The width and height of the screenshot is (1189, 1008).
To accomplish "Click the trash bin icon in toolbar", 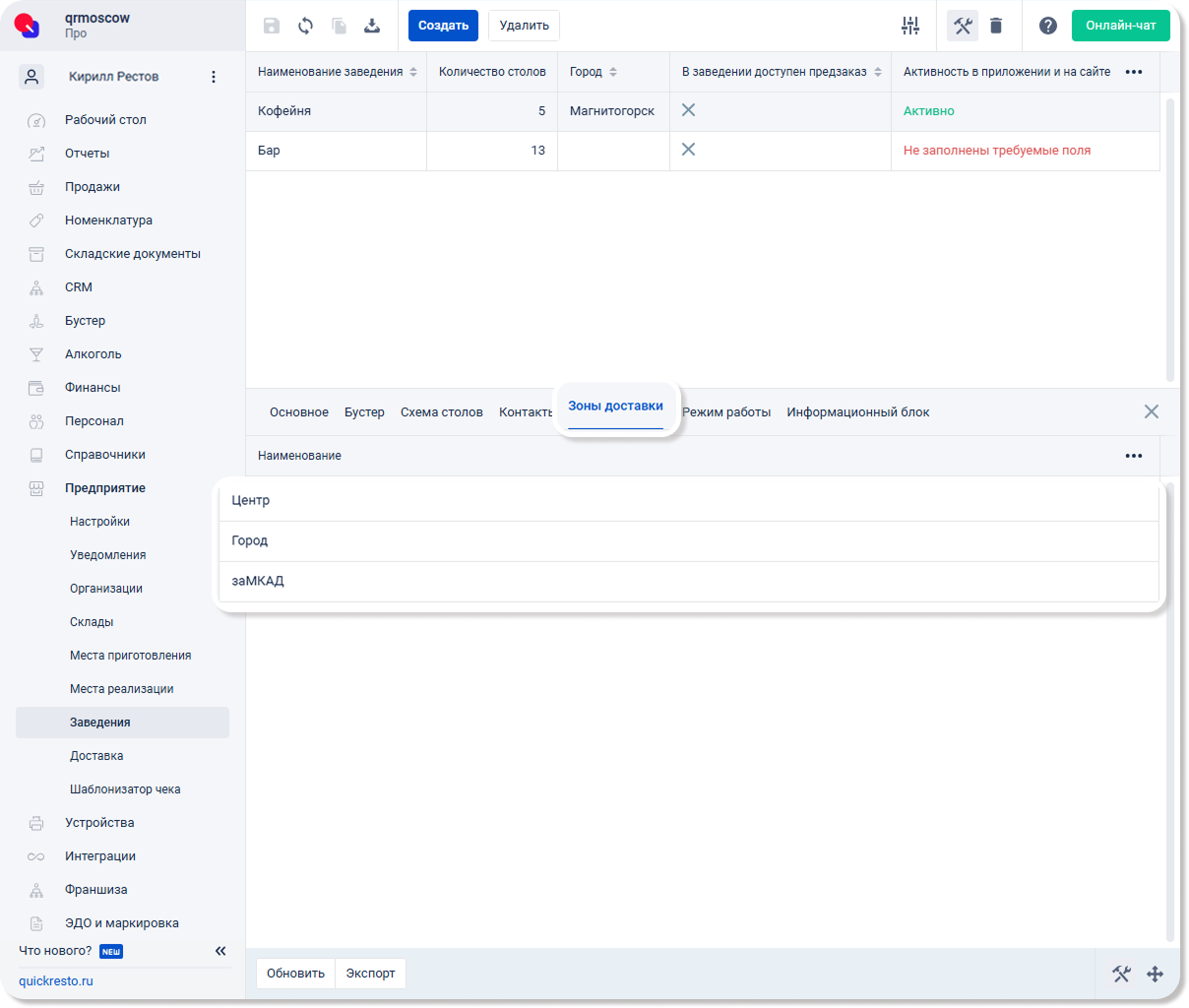I will click(x=996, y=26).
